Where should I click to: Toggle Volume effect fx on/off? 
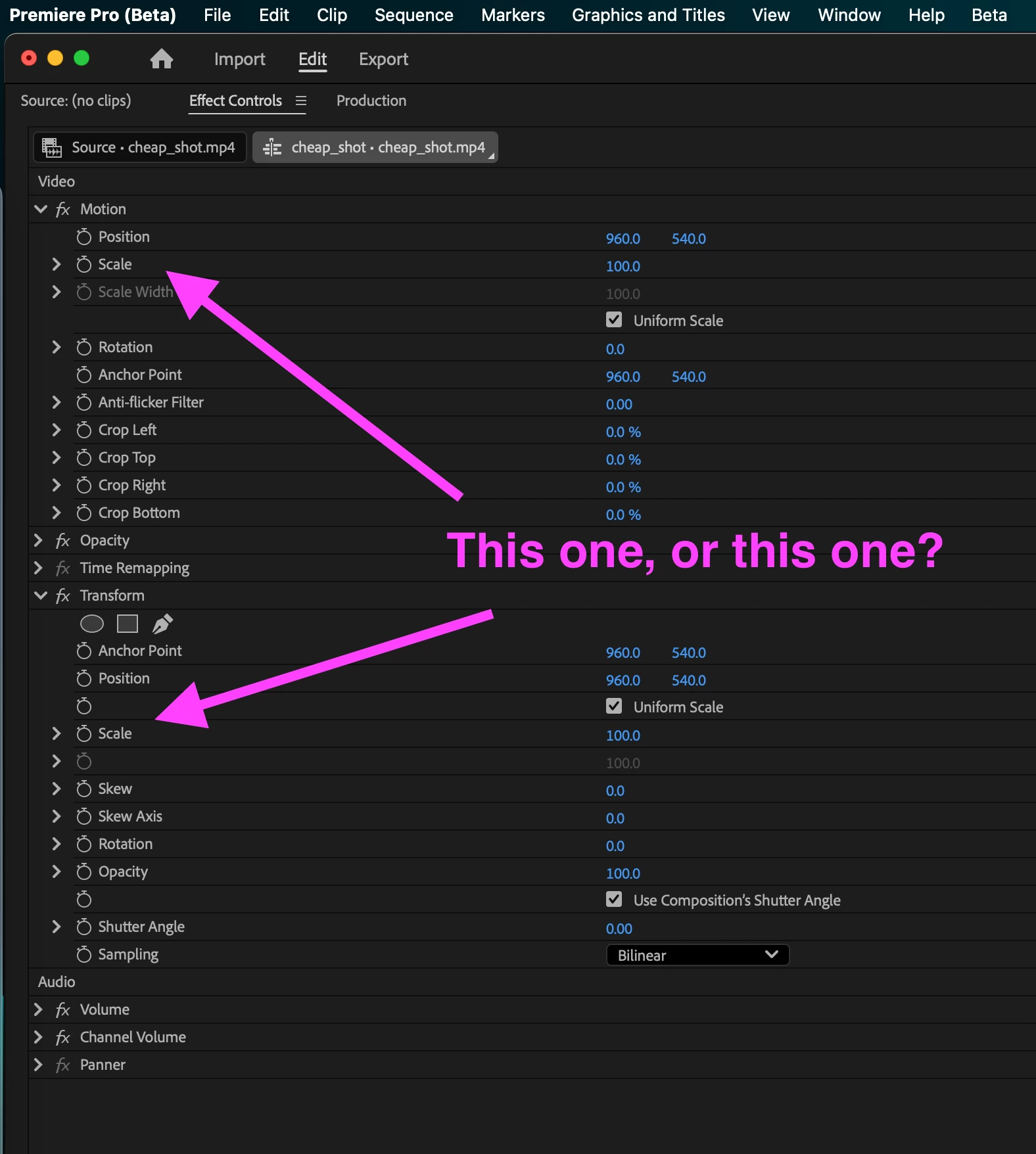[x=62, y=1009]
